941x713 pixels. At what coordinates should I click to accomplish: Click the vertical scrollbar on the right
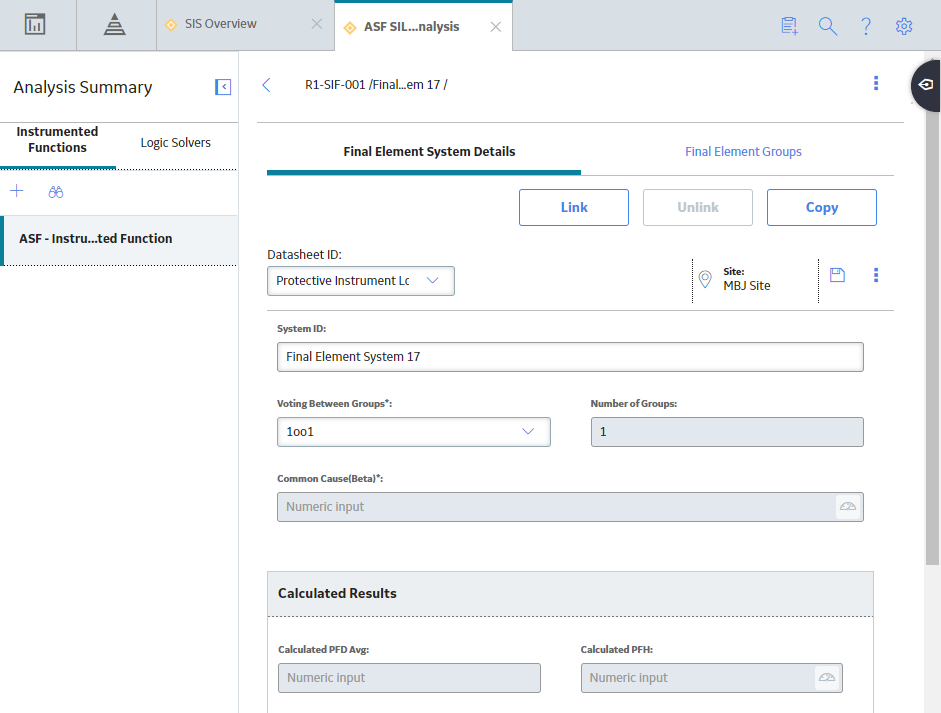pos(932,336)
